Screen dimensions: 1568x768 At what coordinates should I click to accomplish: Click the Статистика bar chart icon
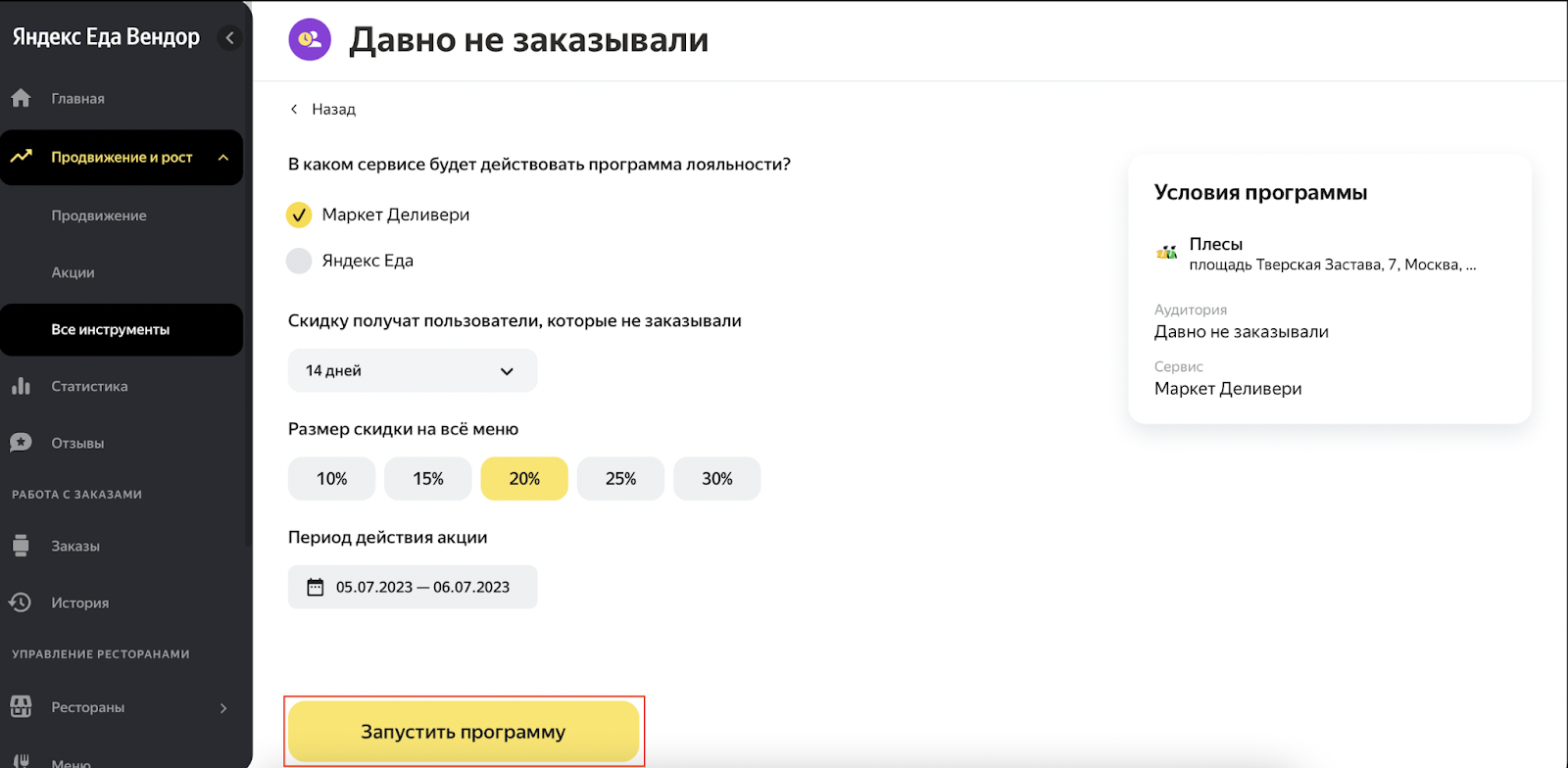point(21,386)
